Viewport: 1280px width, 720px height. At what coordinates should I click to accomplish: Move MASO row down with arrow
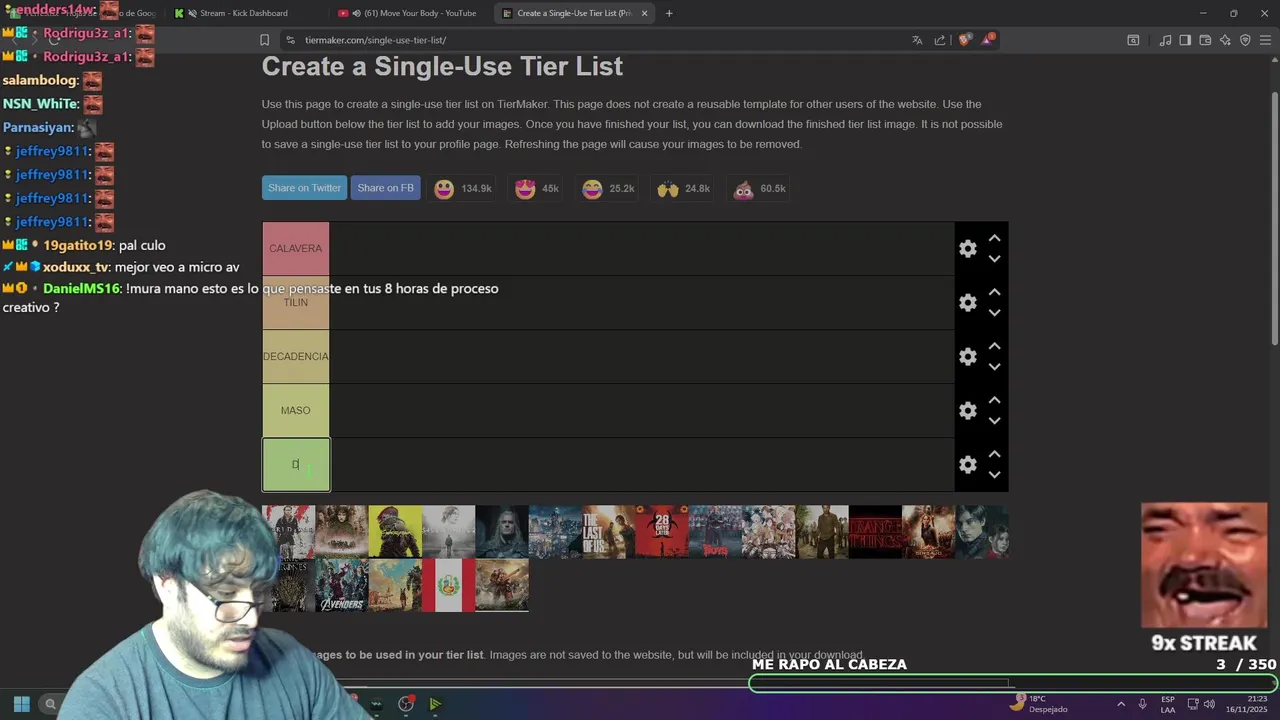pyautogui.click(x=994, y=421)
